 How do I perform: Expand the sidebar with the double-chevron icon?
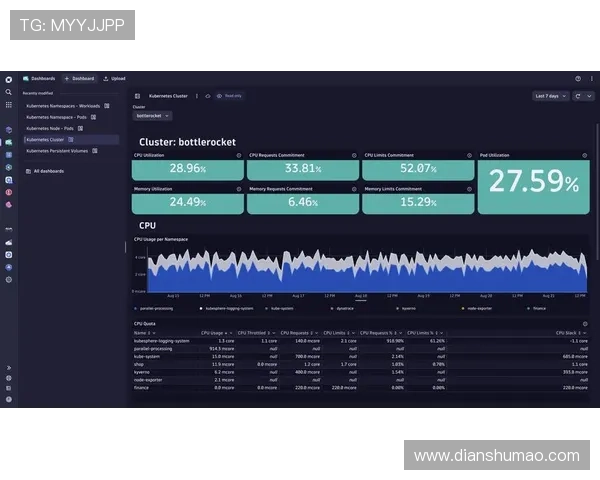point(8,368)
